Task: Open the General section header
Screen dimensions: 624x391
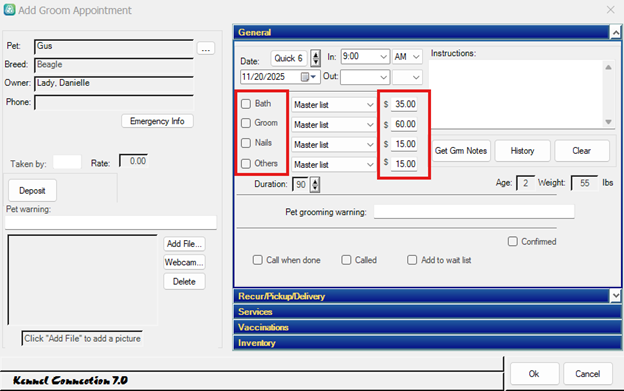Action: [422, 32]
